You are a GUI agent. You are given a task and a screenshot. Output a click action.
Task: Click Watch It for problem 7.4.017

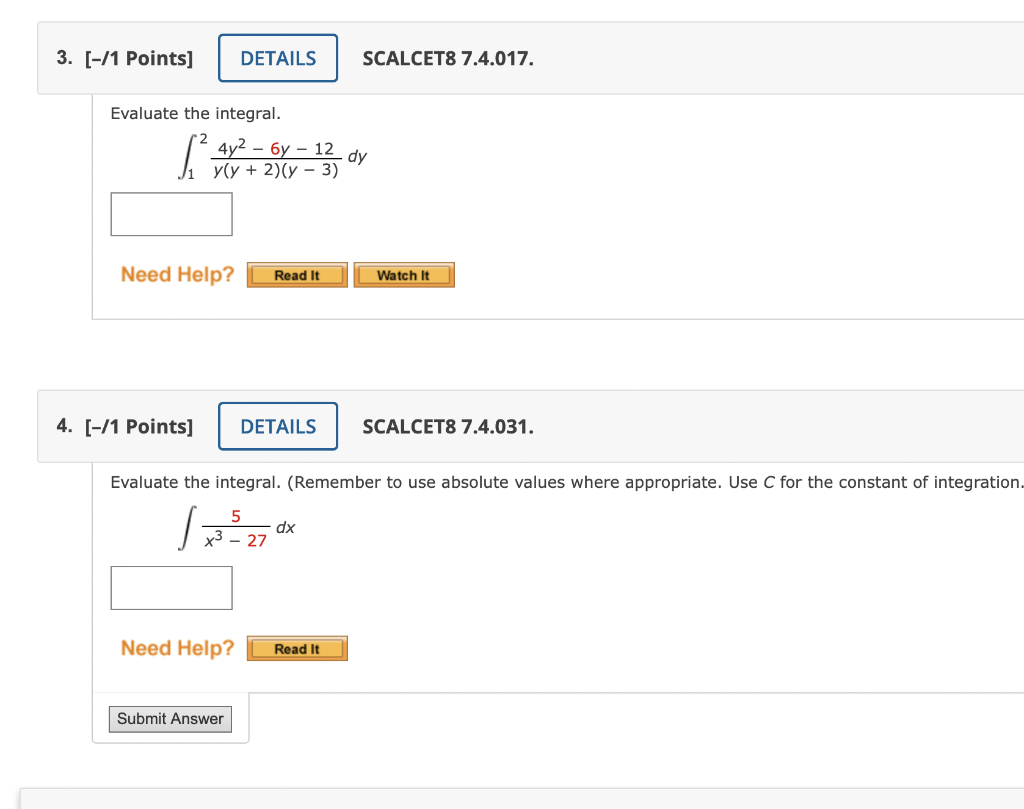403,274
